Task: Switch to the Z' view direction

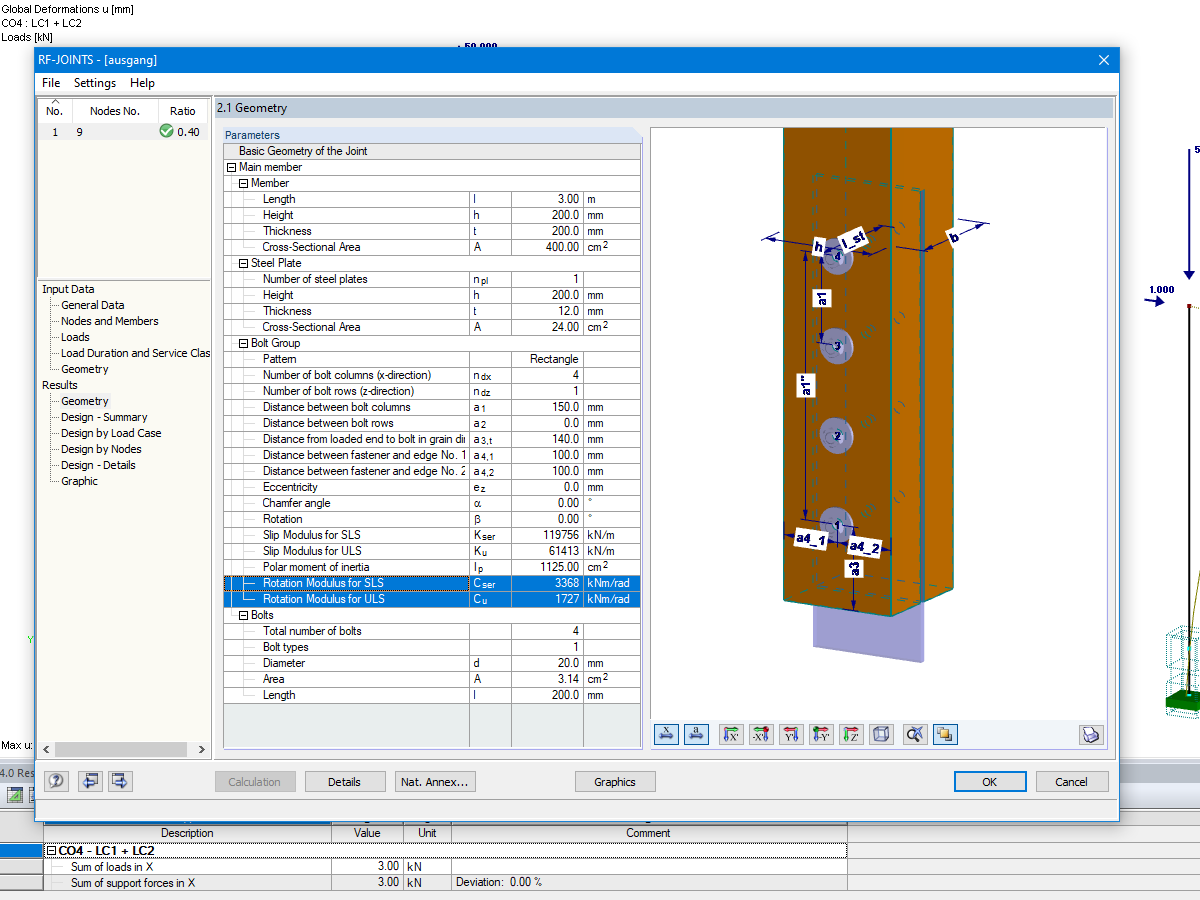Action: (x=851, y=734)
